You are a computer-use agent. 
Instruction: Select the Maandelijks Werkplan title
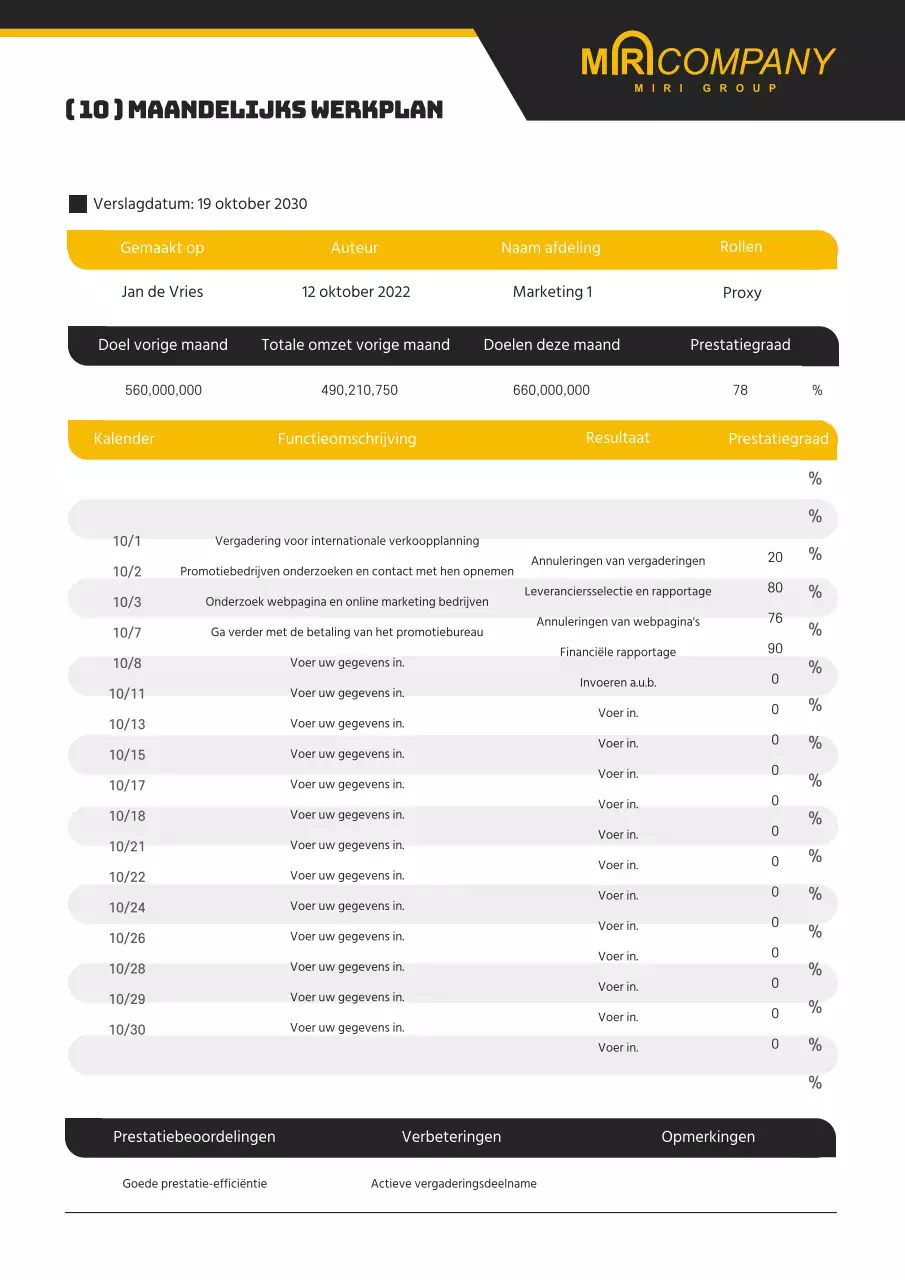[x=254, y=110]
